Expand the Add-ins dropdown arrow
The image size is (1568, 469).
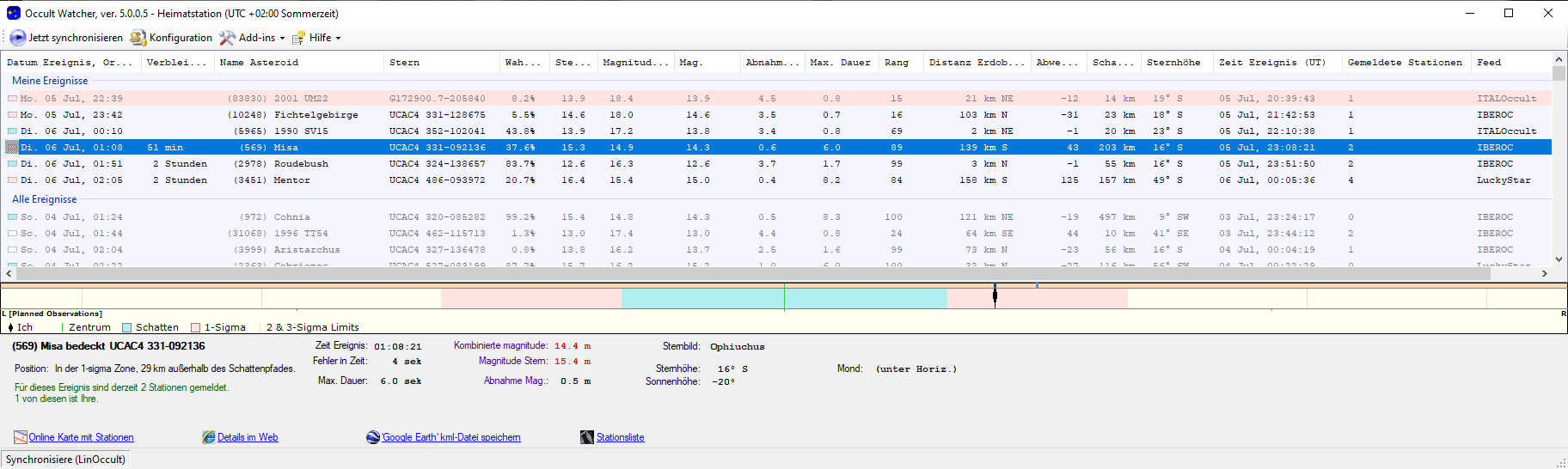[x=282, y=38]
